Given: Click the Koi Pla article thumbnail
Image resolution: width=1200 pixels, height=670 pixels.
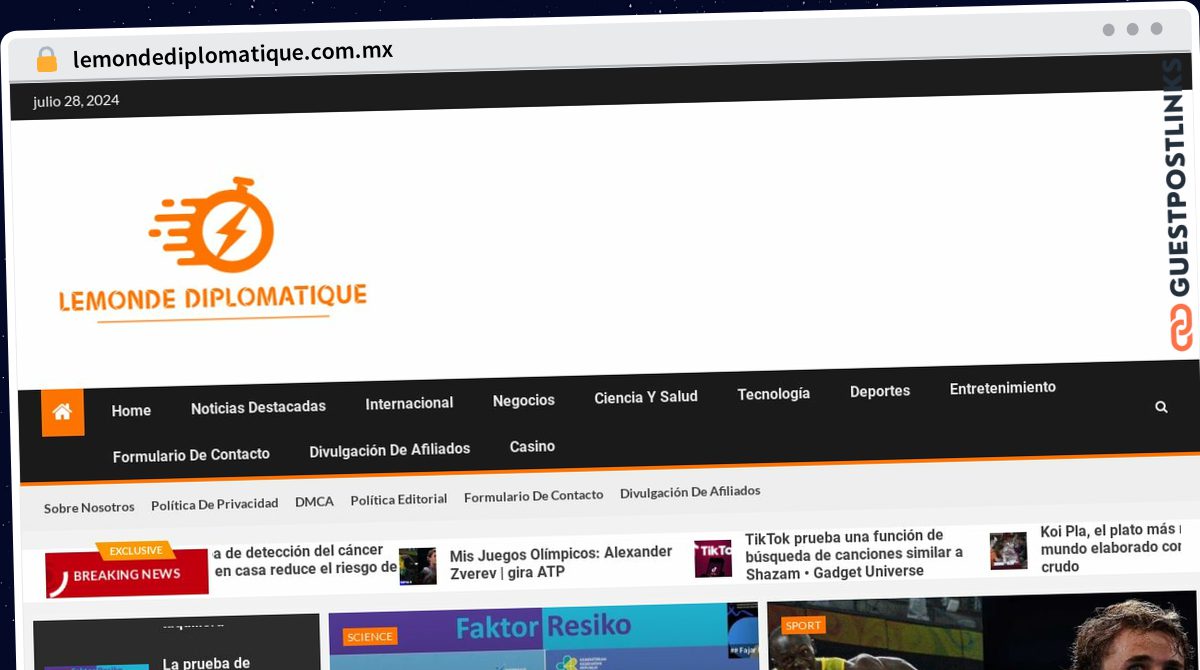Looking at the screenshot, I should pos(1009,551).
